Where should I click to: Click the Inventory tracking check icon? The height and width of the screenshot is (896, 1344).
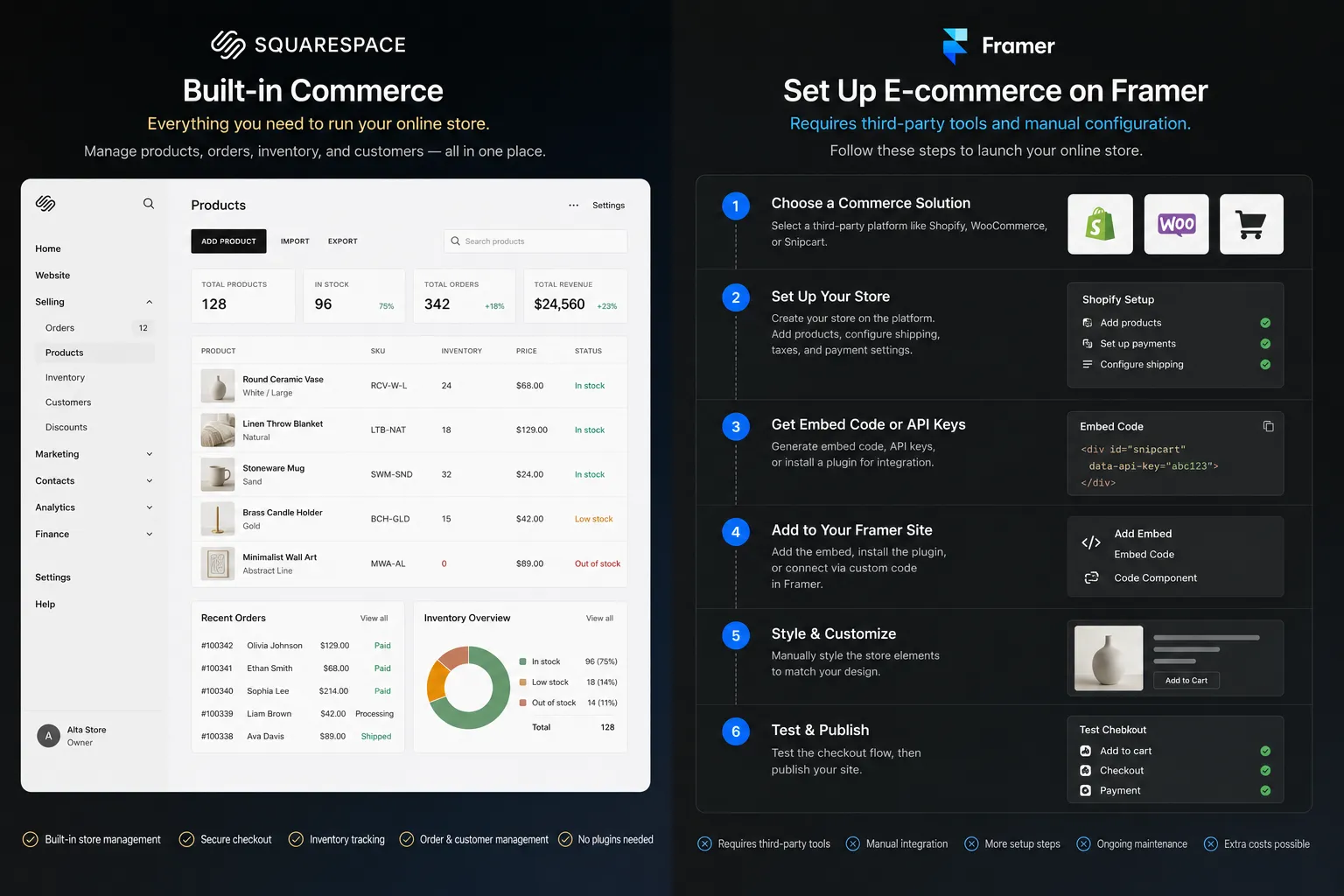pos(296,839)
